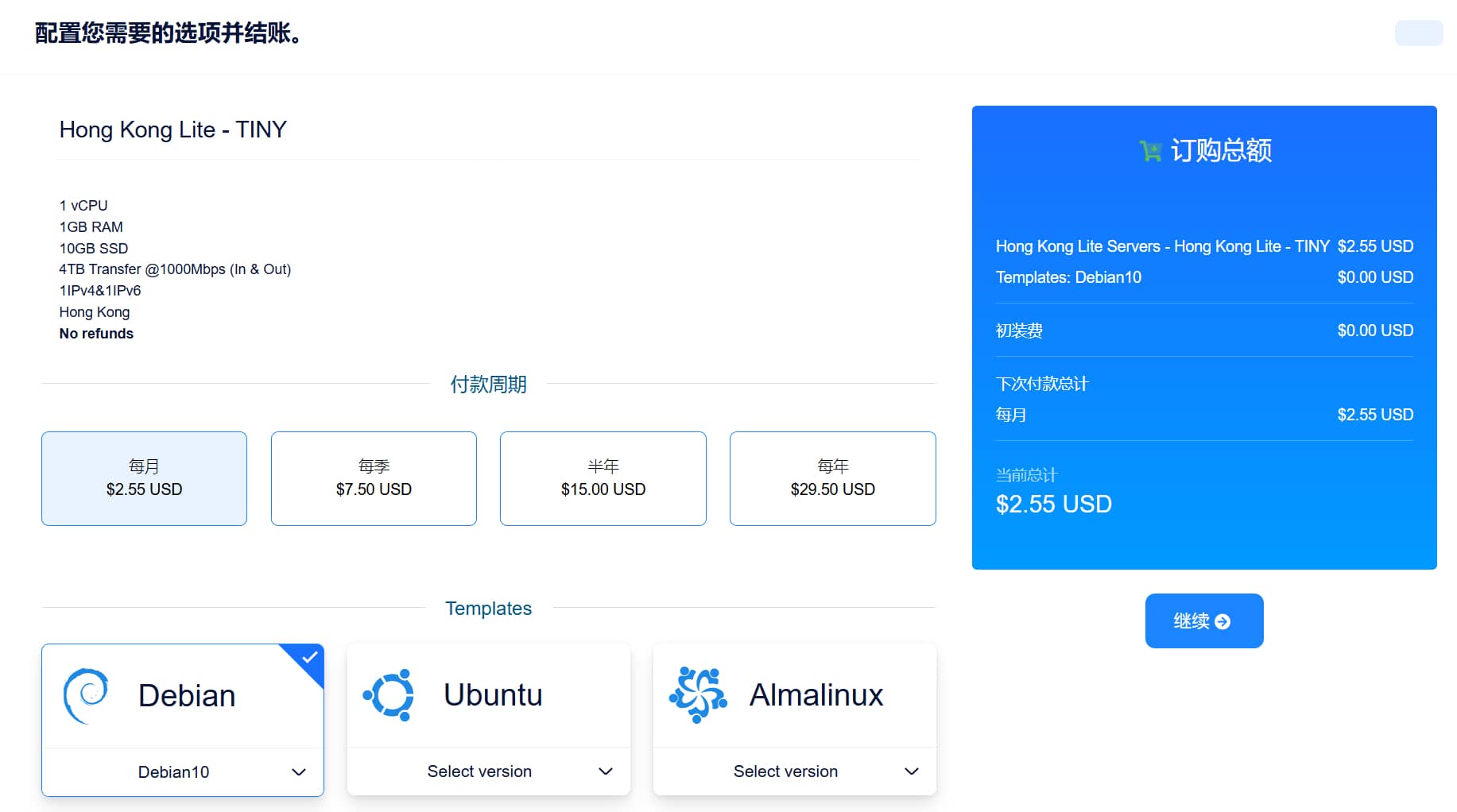Click the shopping cart icon in 订购总额
This screenshot has height=812, width=1457.
1150,150
